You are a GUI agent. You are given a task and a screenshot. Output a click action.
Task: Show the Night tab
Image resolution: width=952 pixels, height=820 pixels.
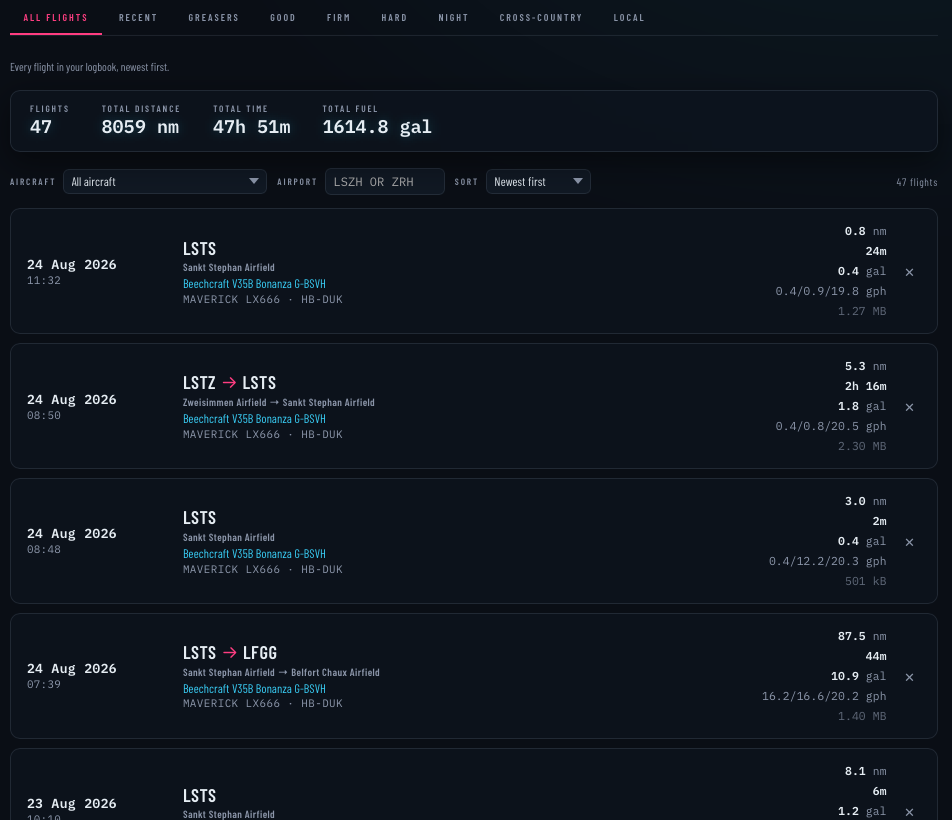pos(454,18)
